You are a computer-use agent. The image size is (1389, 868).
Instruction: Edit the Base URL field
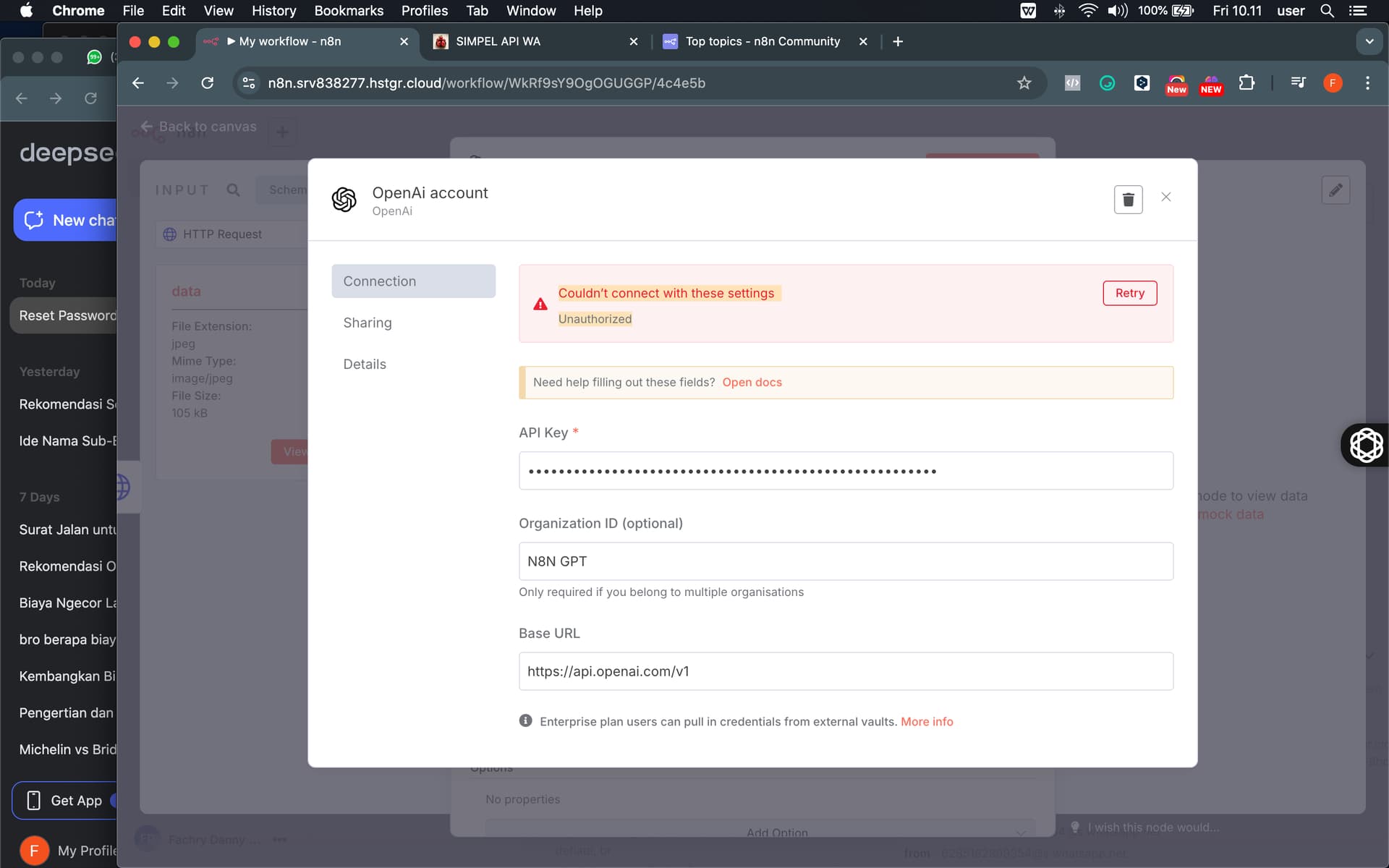click(846, 671)
